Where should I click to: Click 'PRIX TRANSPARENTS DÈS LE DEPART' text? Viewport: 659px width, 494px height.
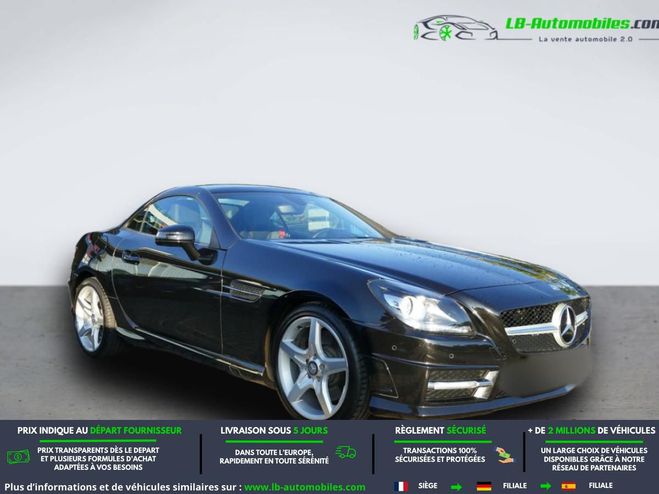[98, 450]
